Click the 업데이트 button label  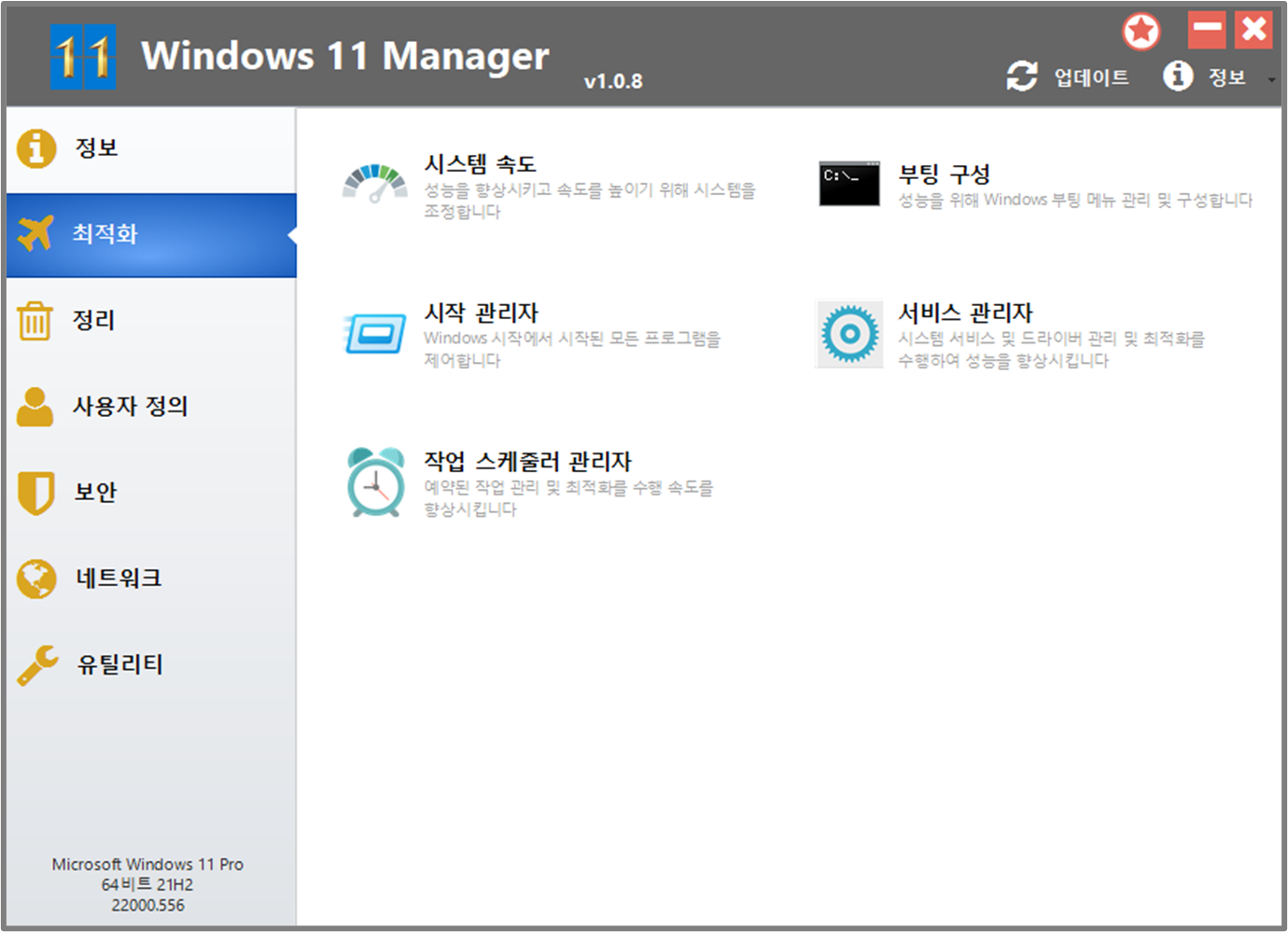click(1091, 77)
